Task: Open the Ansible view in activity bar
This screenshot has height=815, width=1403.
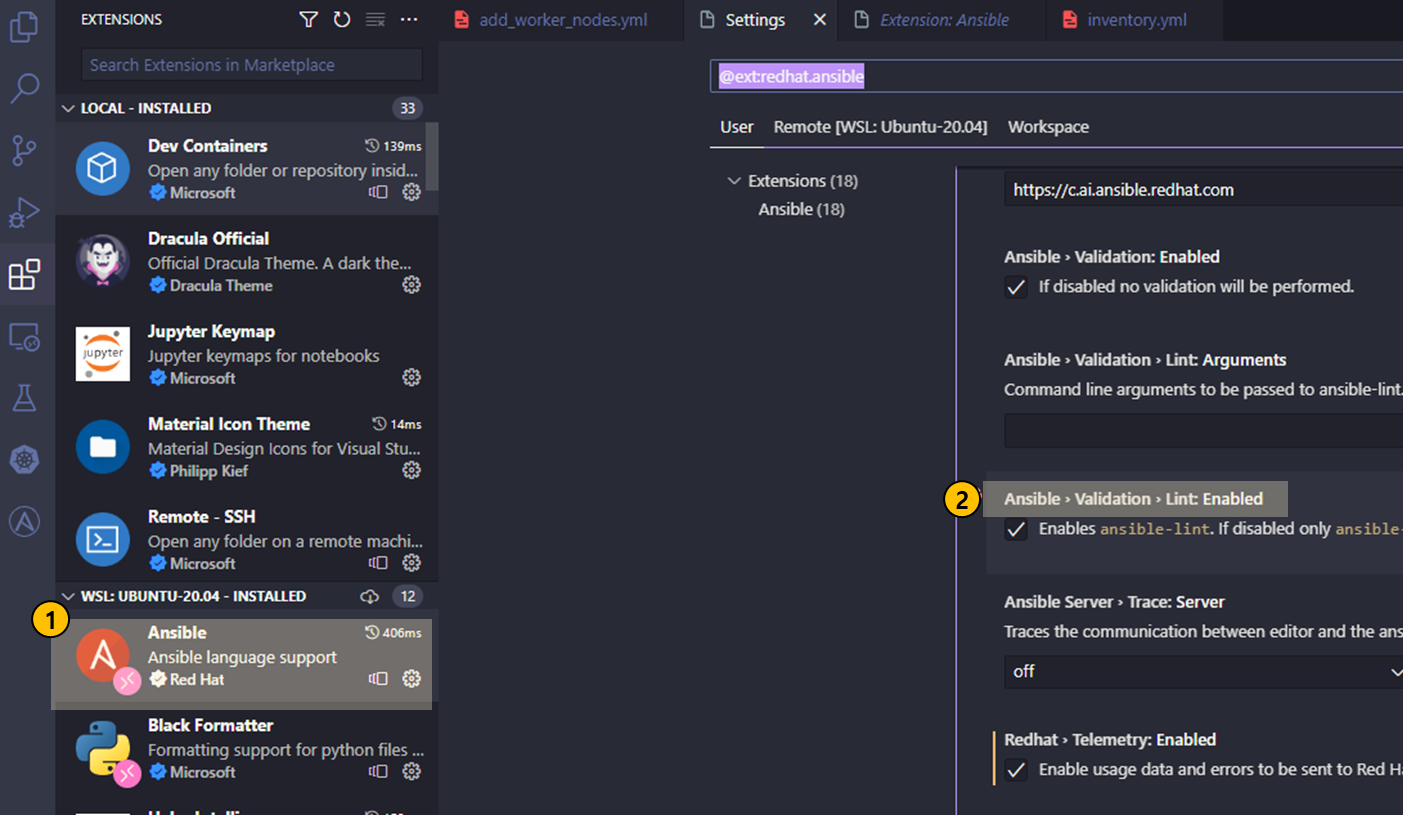Action: click(24, 521)
